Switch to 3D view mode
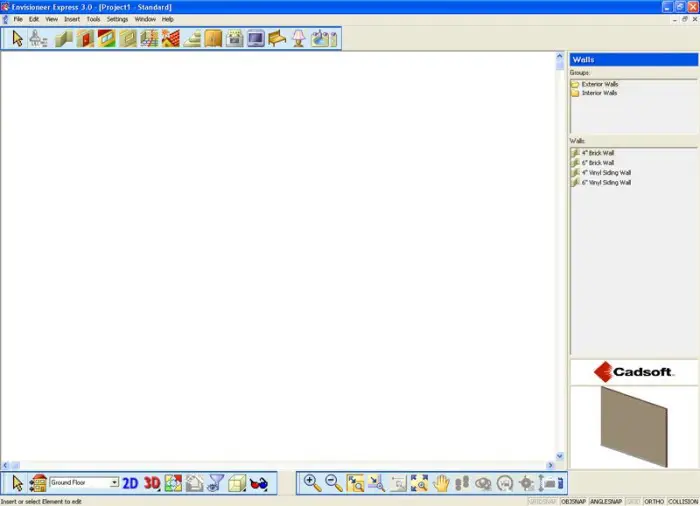 (x=151, y=483)
